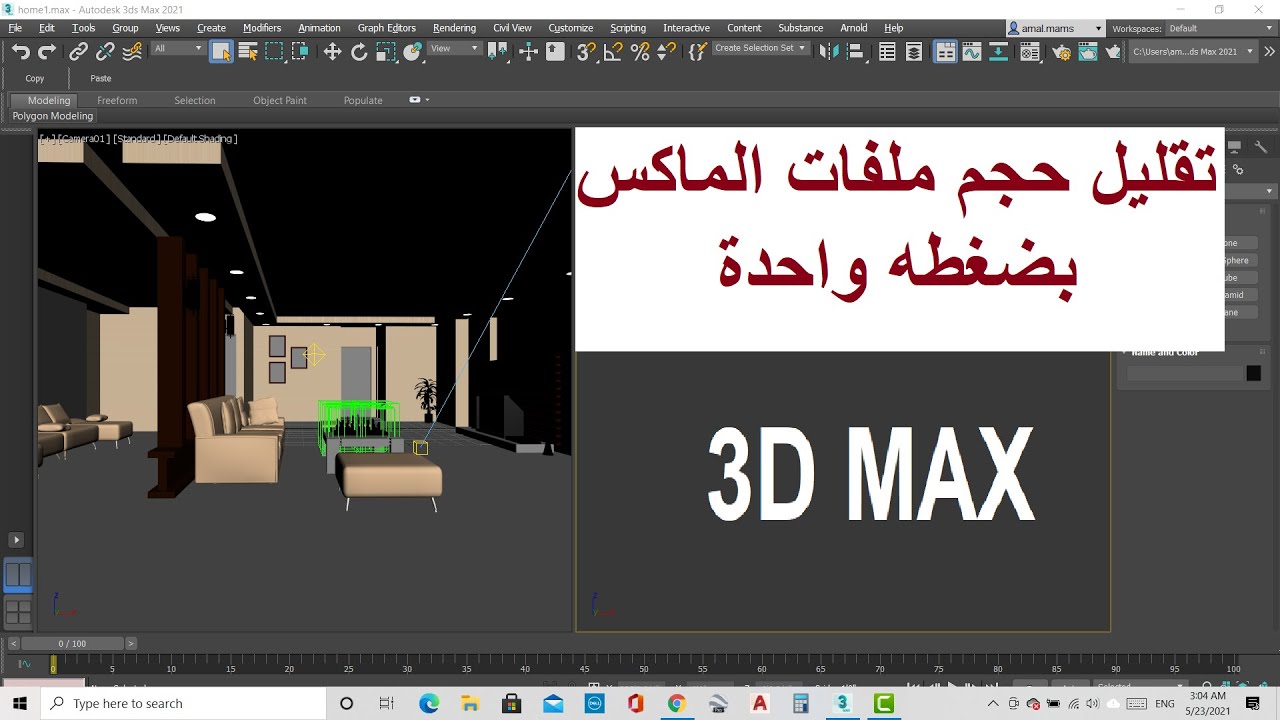The height and width of the screenshot is (720, 1280).
Task: Click Use Pivot Point Center icon
Action: pyautogui.click(x=498, y=52)
